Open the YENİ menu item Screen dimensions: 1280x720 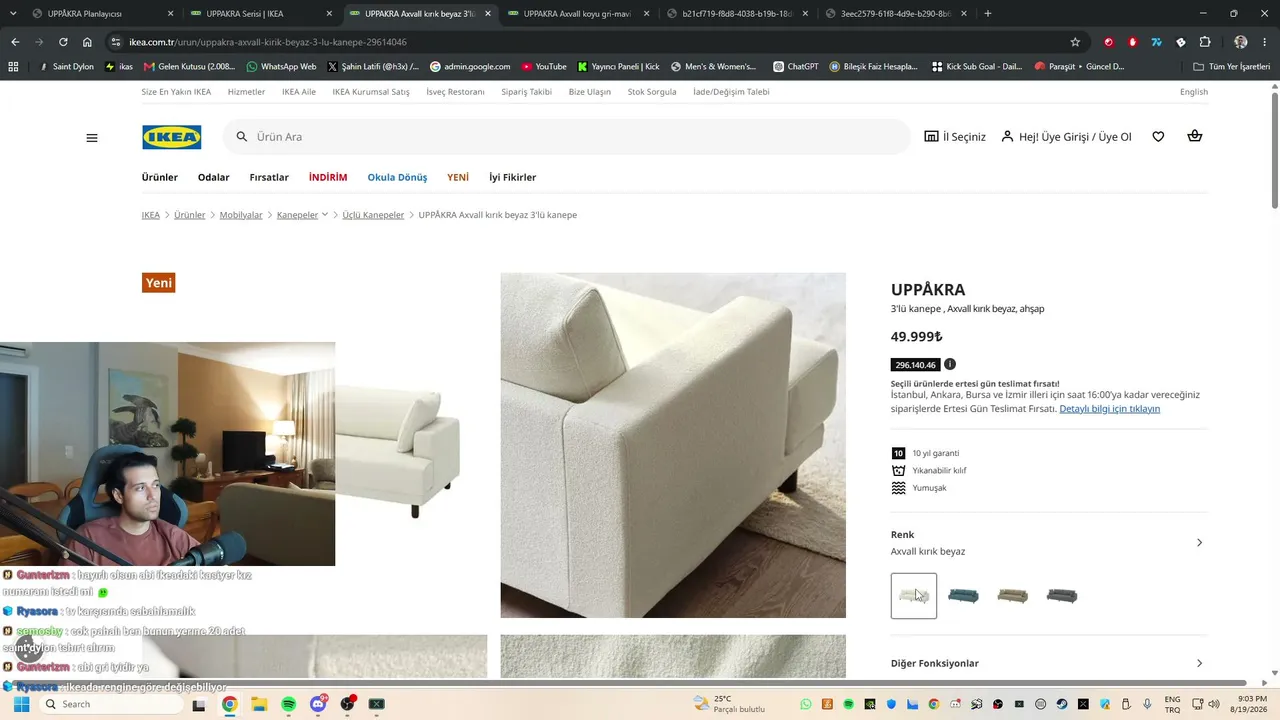458,177
